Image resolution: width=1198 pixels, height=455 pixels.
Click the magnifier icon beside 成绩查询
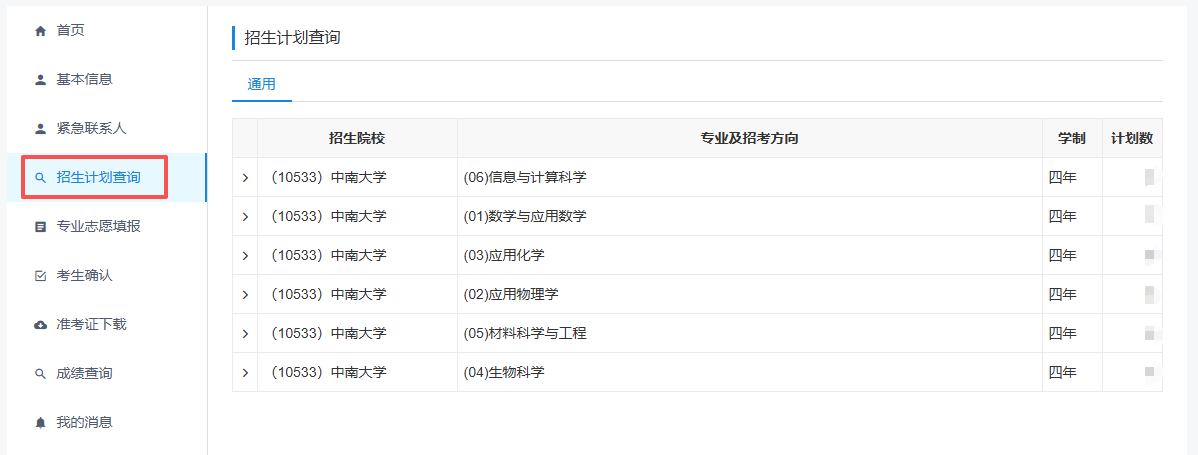[x=40, y=374]
